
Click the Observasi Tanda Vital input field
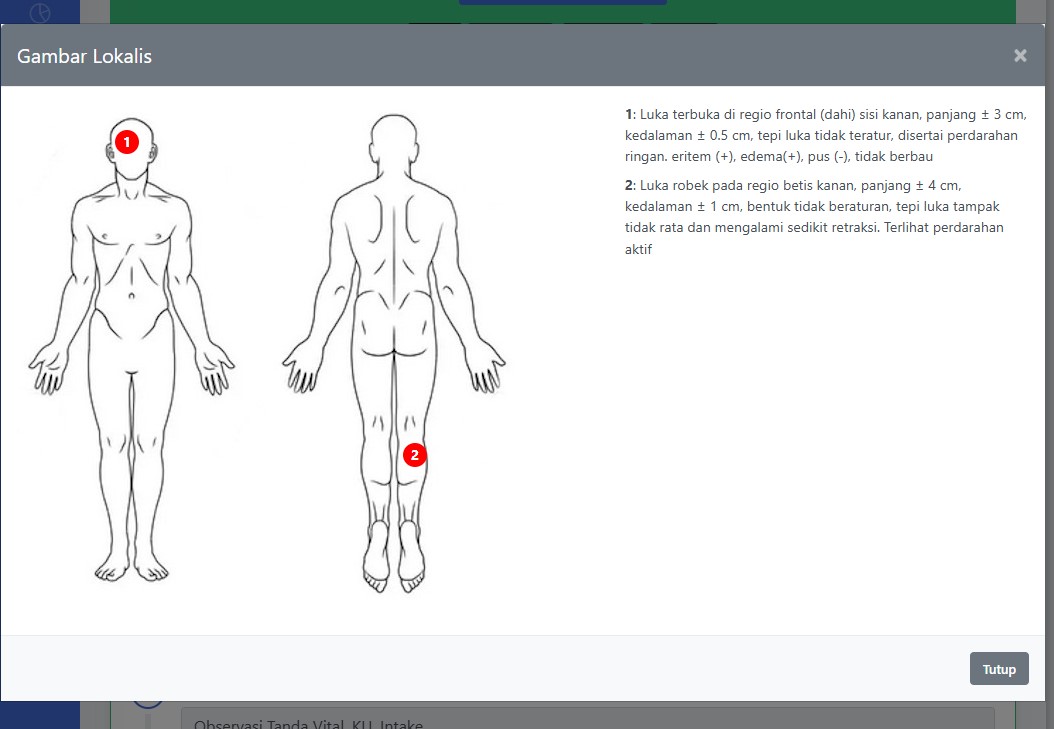(x=587, y=718)
